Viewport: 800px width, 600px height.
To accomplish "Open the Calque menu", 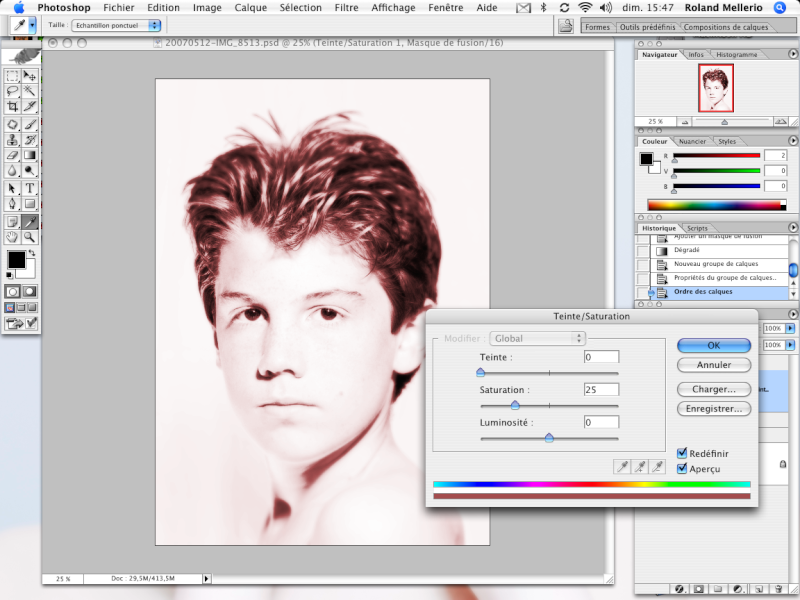I will pos(251,8).
